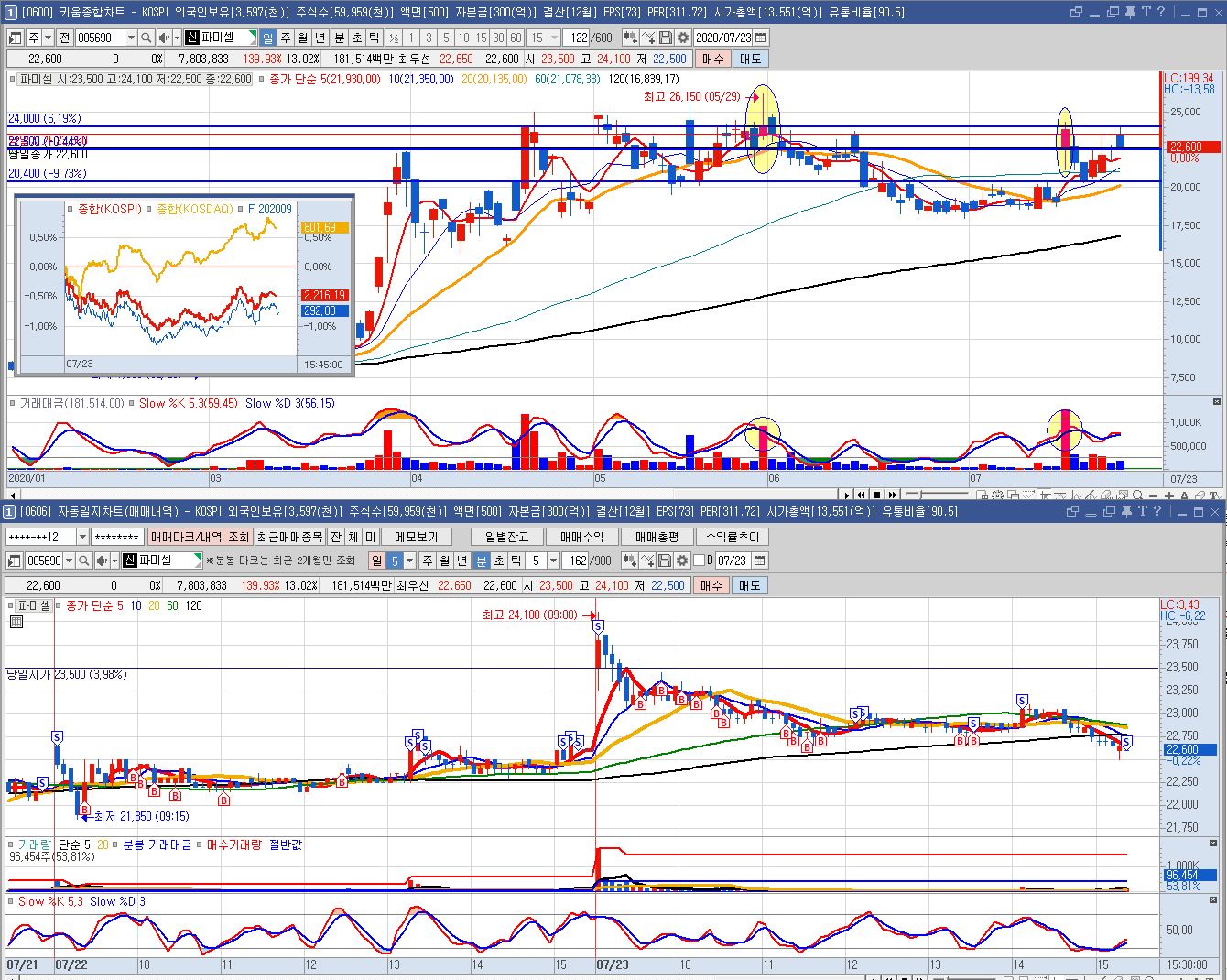Screen dimensions: 1227x980
Task: Click KOSPI index mini chart thumbnail
Action: pos(184,285)
